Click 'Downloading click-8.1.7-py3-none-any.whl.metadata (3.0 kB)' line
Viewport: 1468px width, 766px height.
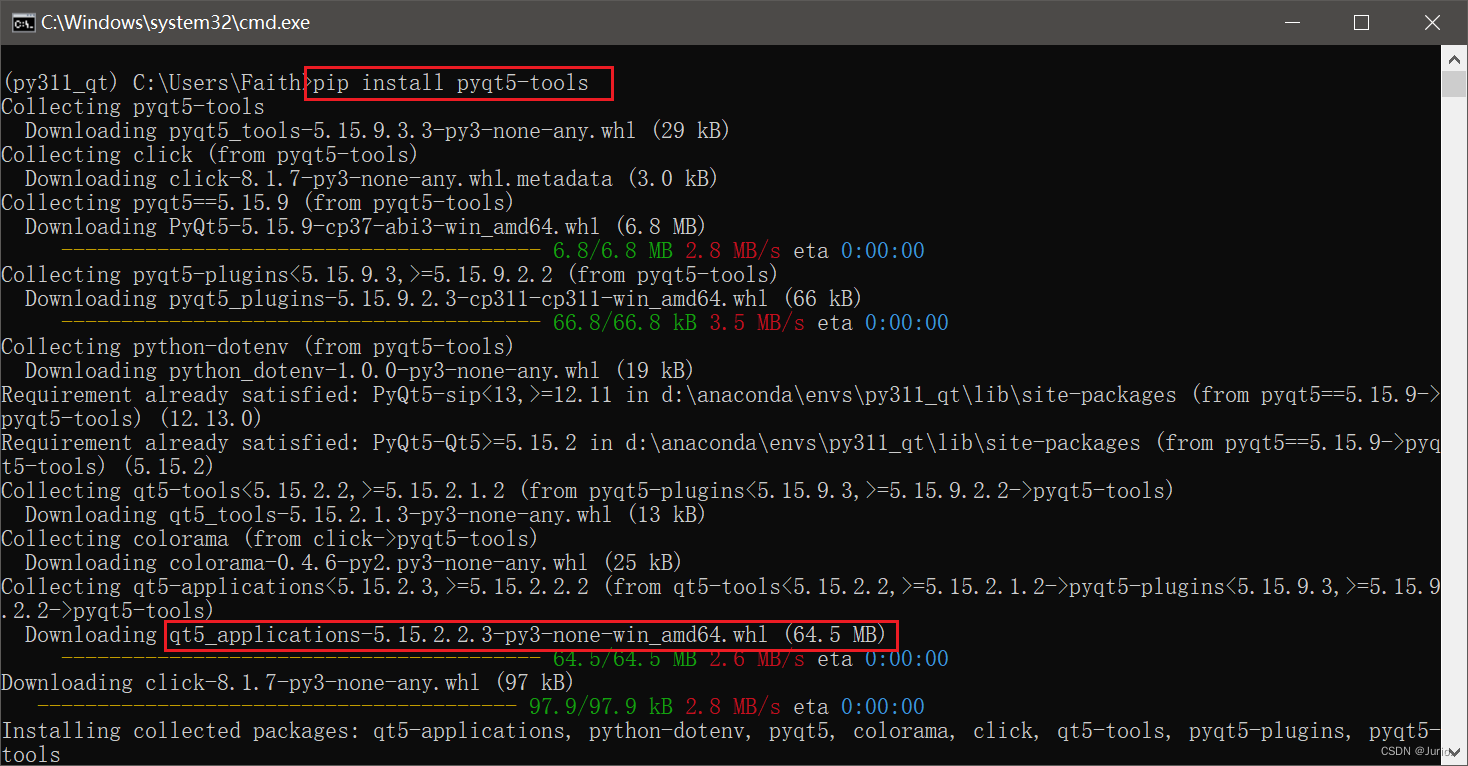pos(371,179)
